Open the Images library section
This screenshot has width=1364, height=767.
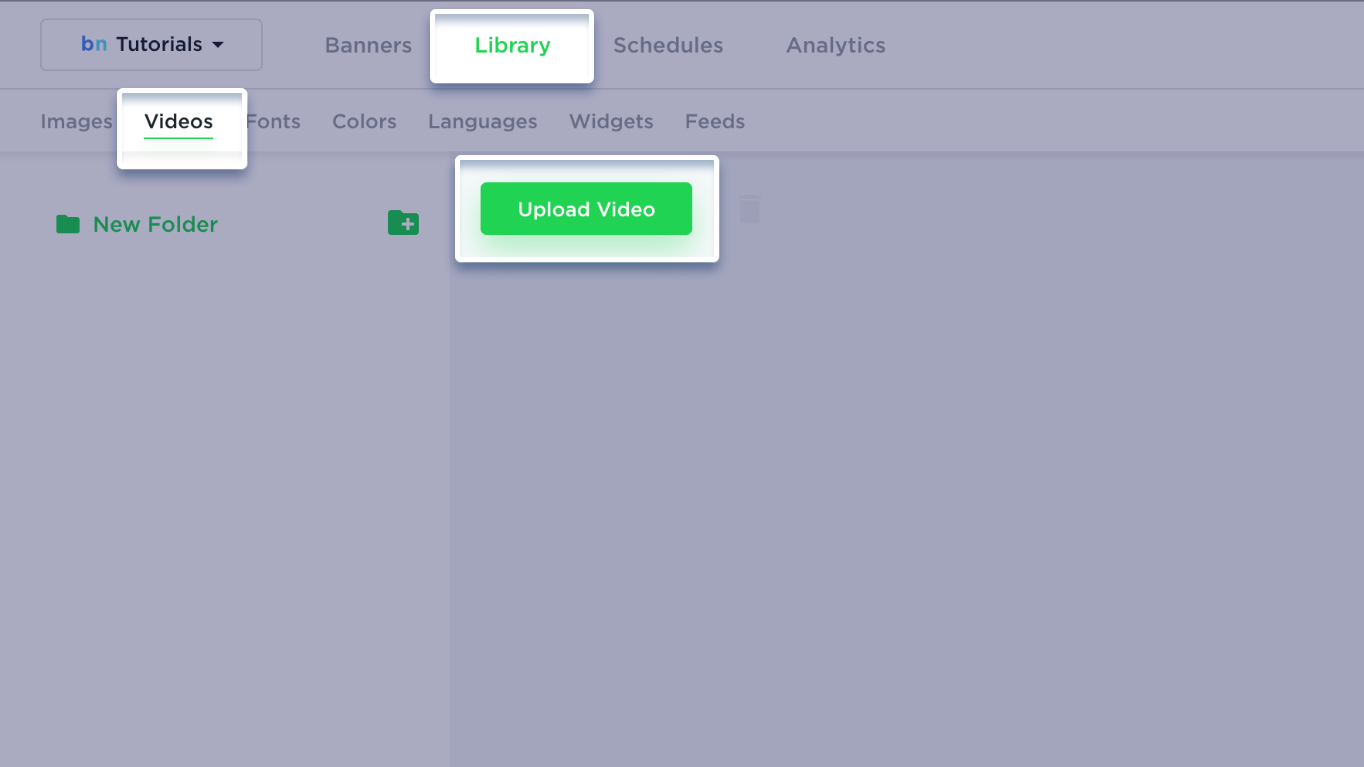click(x=76, y=121)
